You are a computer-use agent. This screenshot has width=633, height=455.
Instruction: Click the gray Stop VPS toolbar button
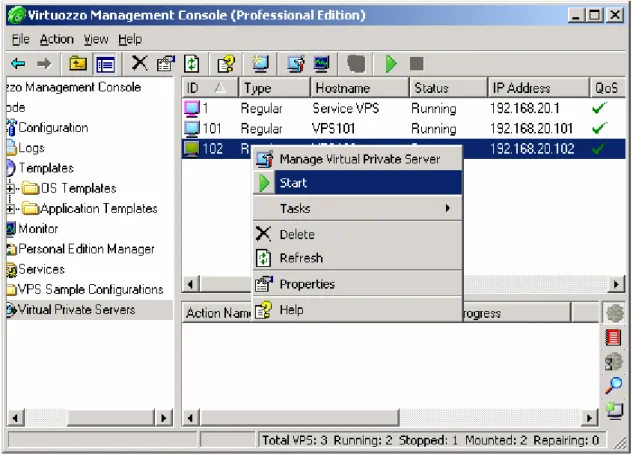point(417,63)
